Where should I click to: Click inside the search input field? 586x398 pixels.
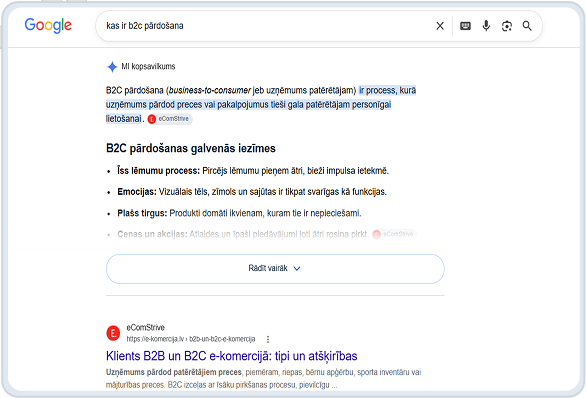coord(267,26)
